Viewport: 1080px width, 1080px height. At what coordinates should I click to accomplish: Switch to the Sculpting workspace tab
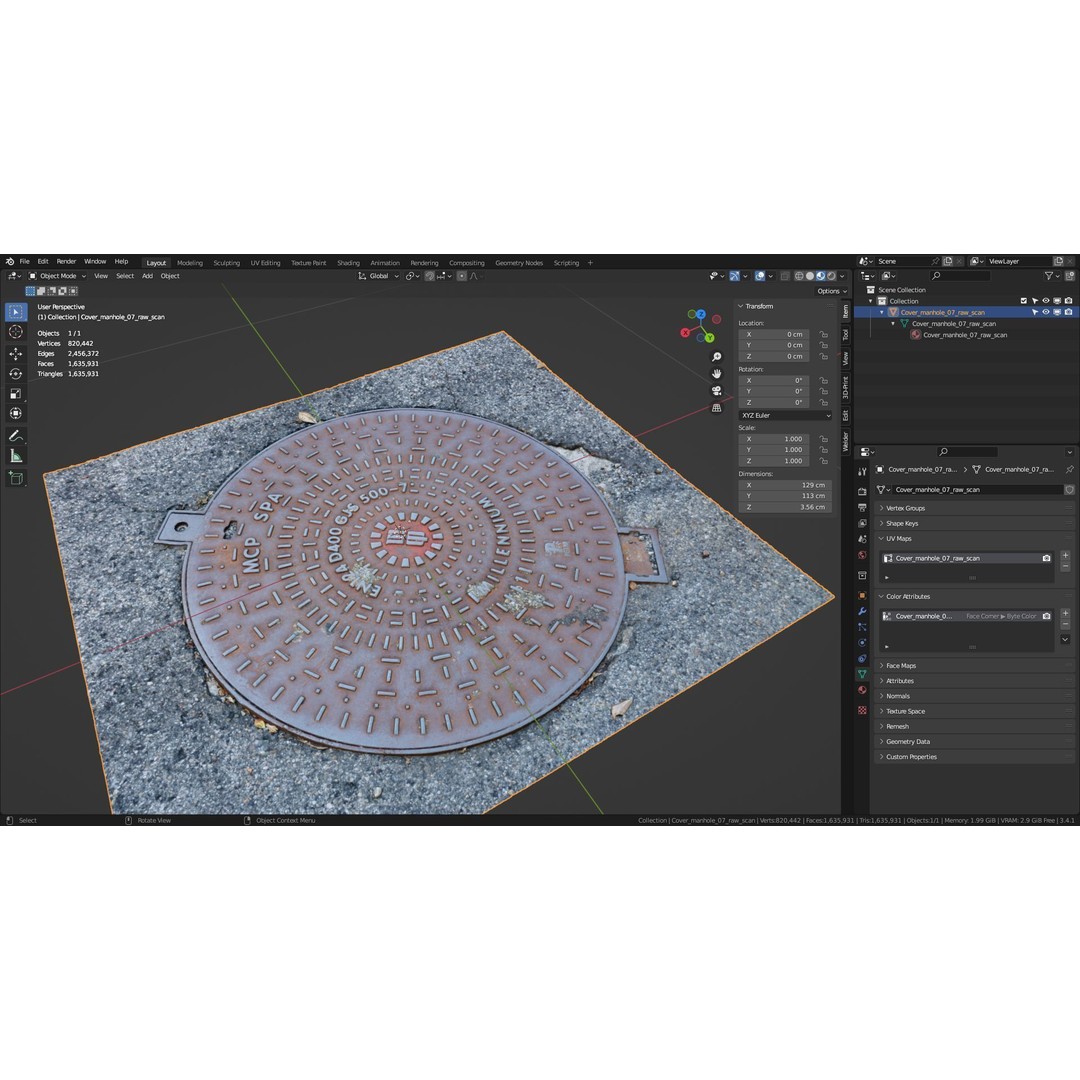[x=227, y=263]
